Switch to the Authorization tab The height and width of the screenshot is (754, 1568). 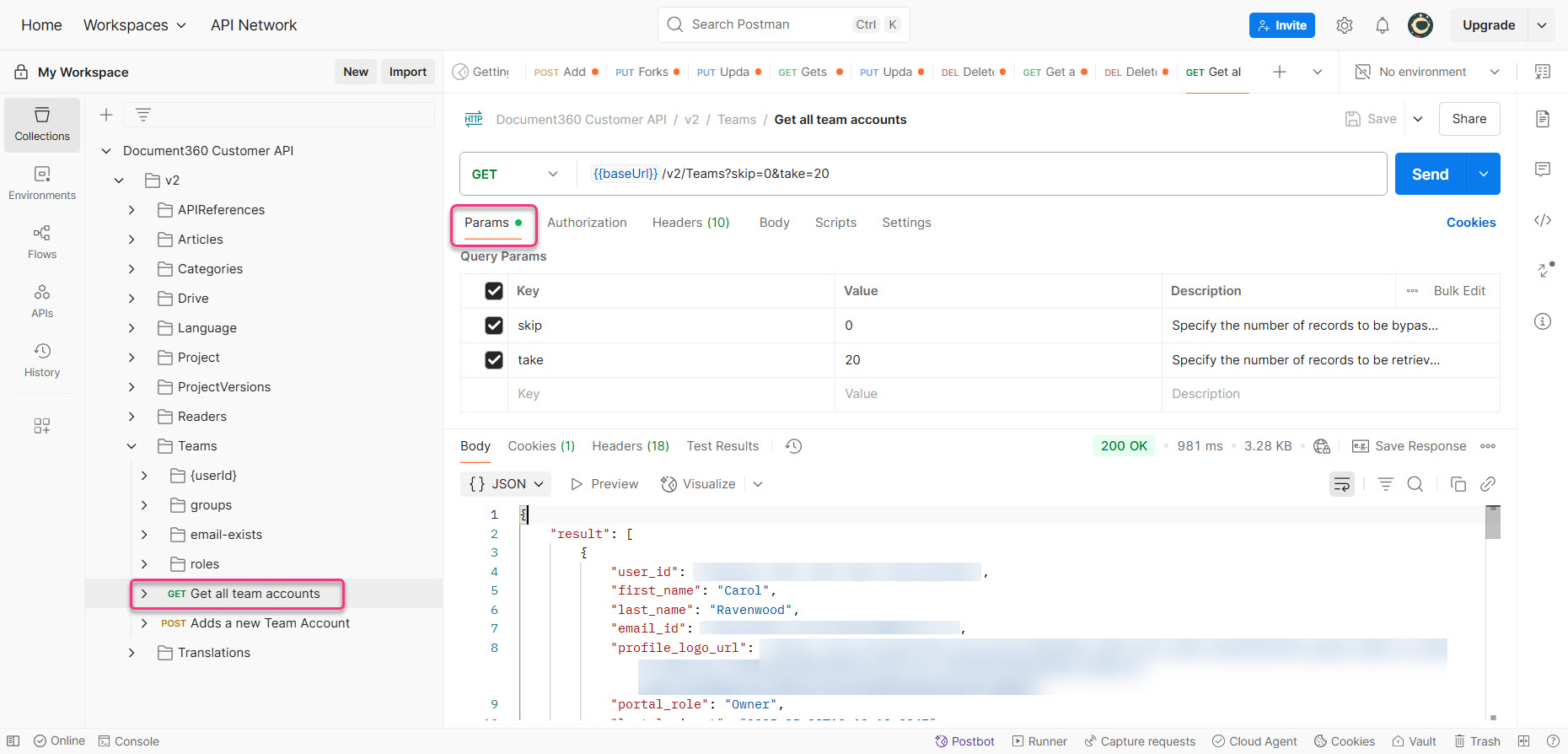[587, 223]
